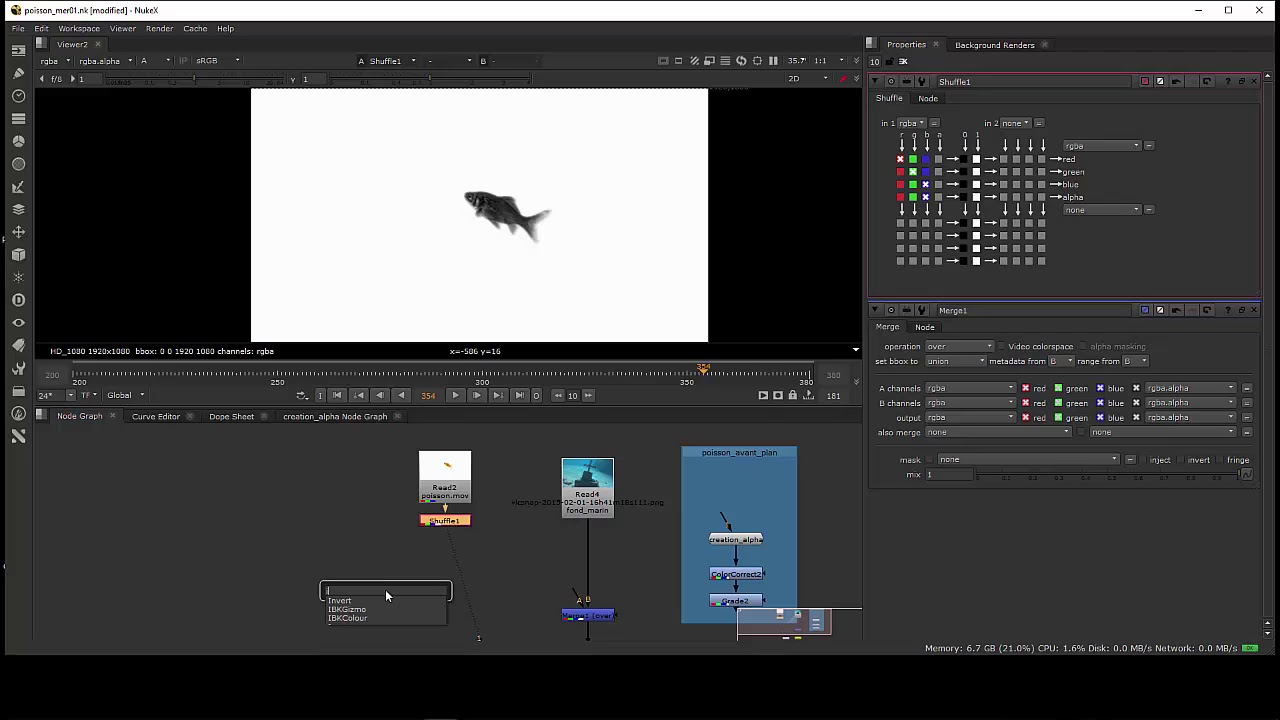Click the creation_alpha node in graph
Image resolution: width=1280 pixels, height=720 pixels.
point(736,539)
